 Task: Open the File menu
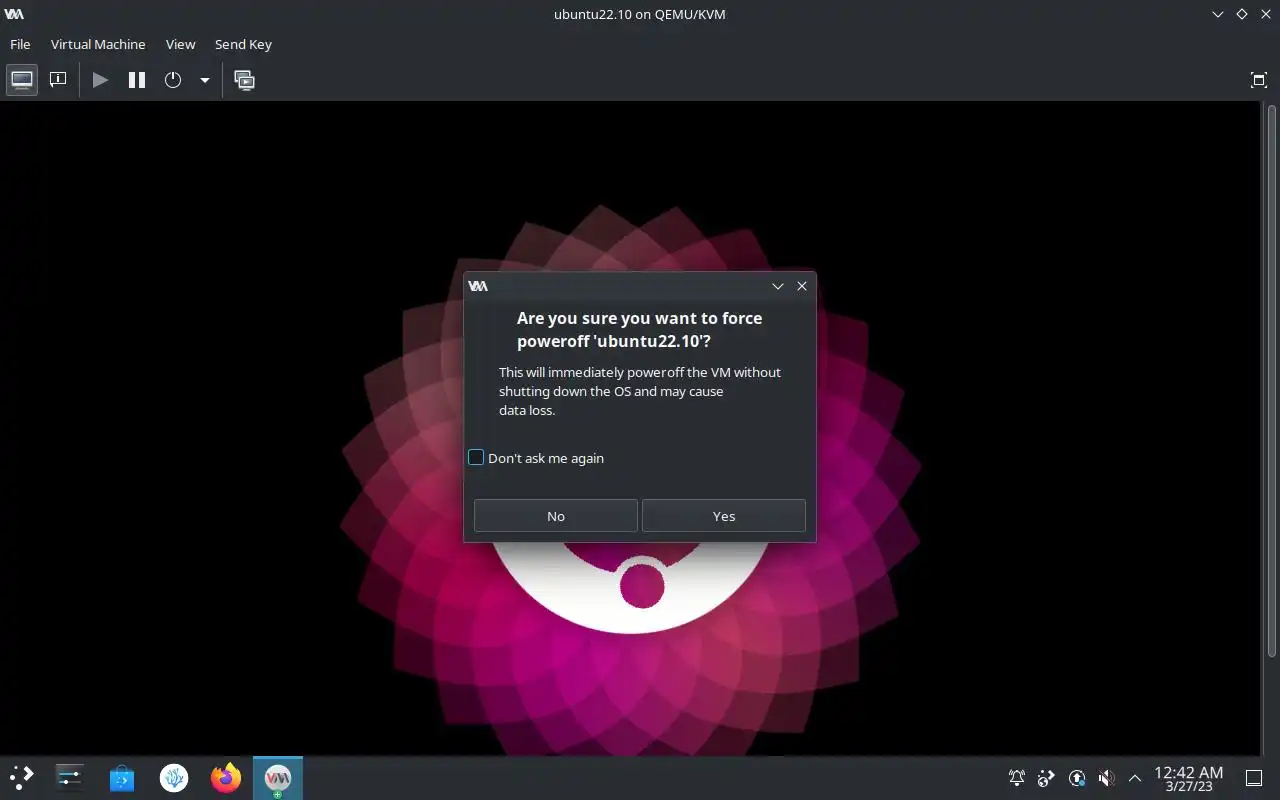coord(20,44)
